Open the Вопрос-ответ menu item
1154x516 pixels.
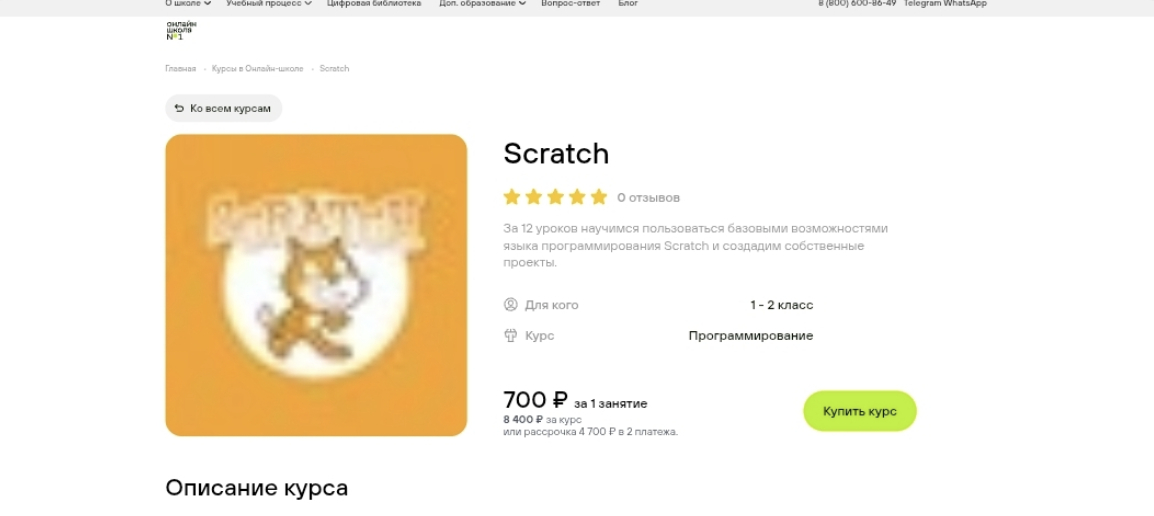click(x=570, y=4)
